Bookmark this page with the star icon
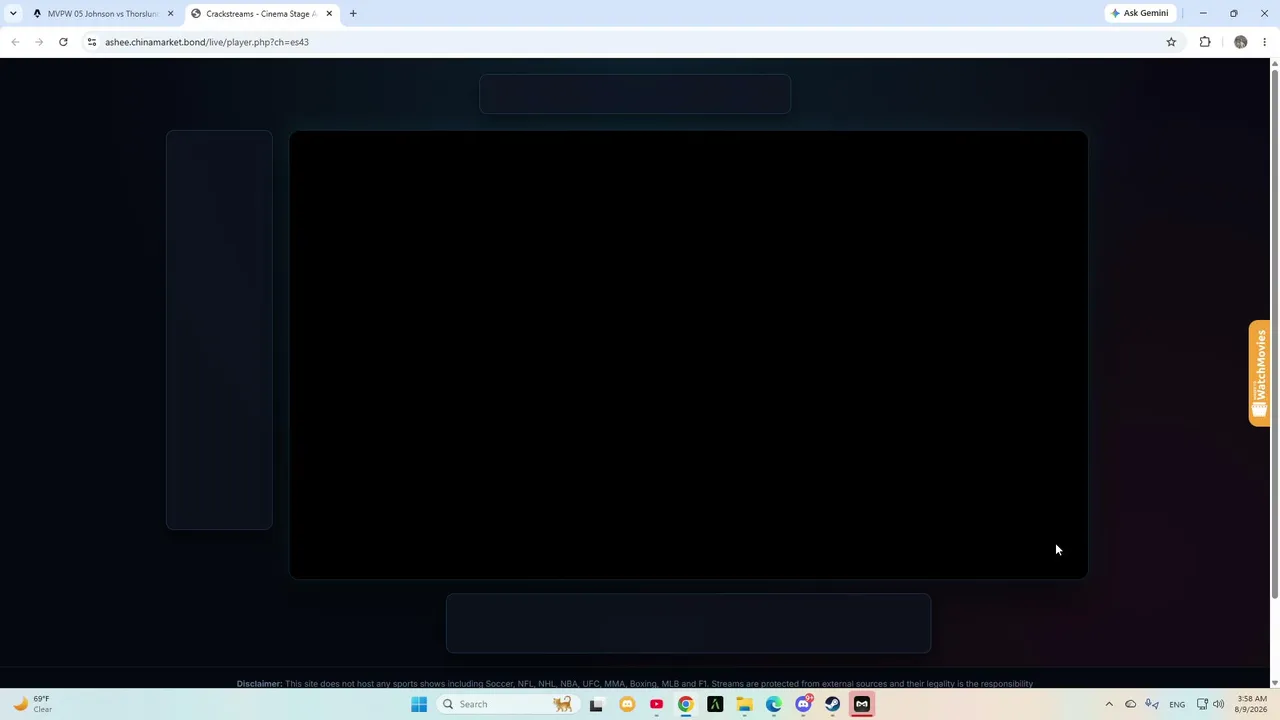This screenshot has height=720, width=1280. pos(1171,42)
